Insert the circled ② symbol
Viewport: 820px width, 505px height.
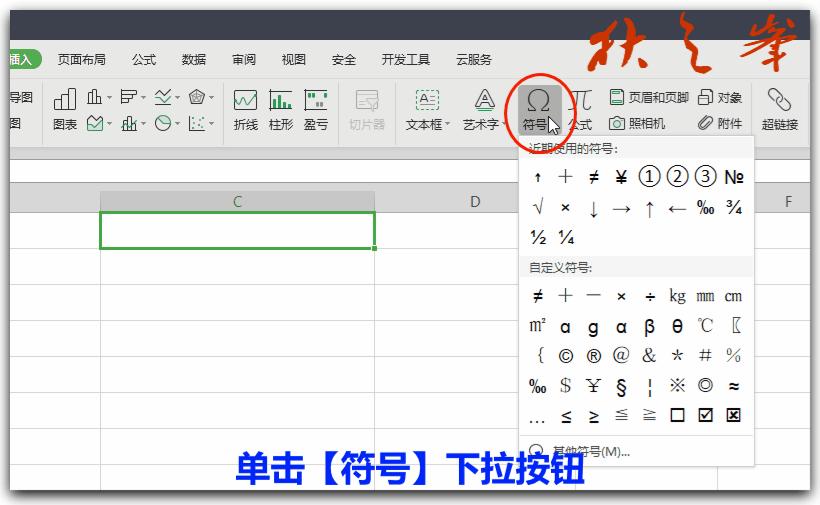(677, 177)
